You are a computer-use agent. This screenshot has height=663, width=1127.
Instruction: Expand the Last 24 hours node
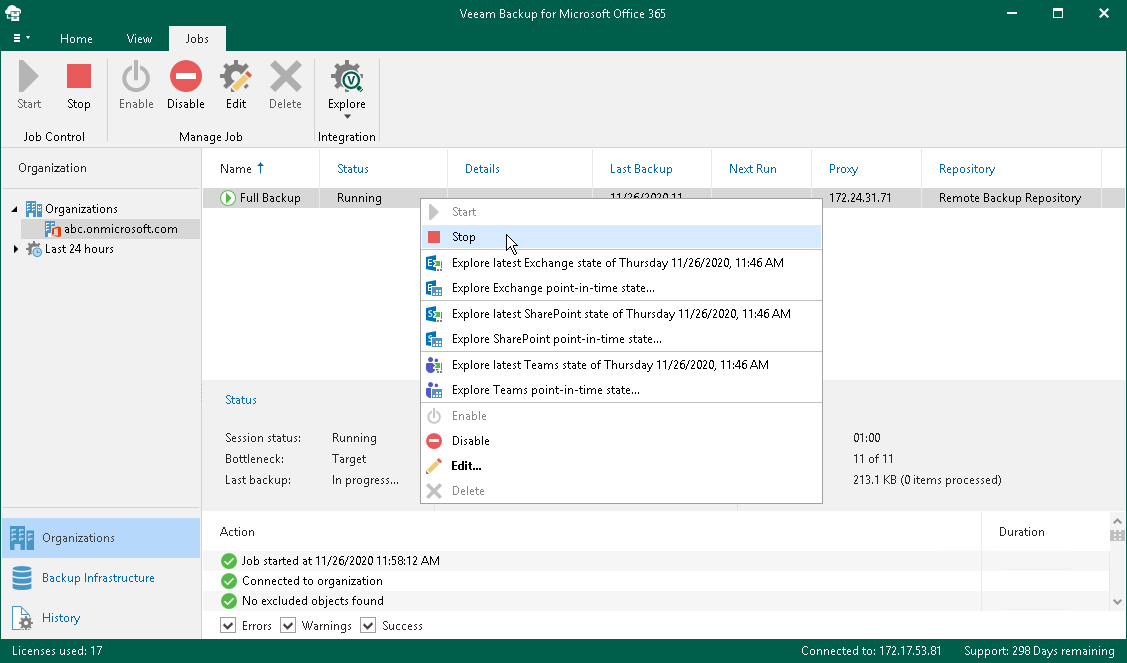point(15,249)
